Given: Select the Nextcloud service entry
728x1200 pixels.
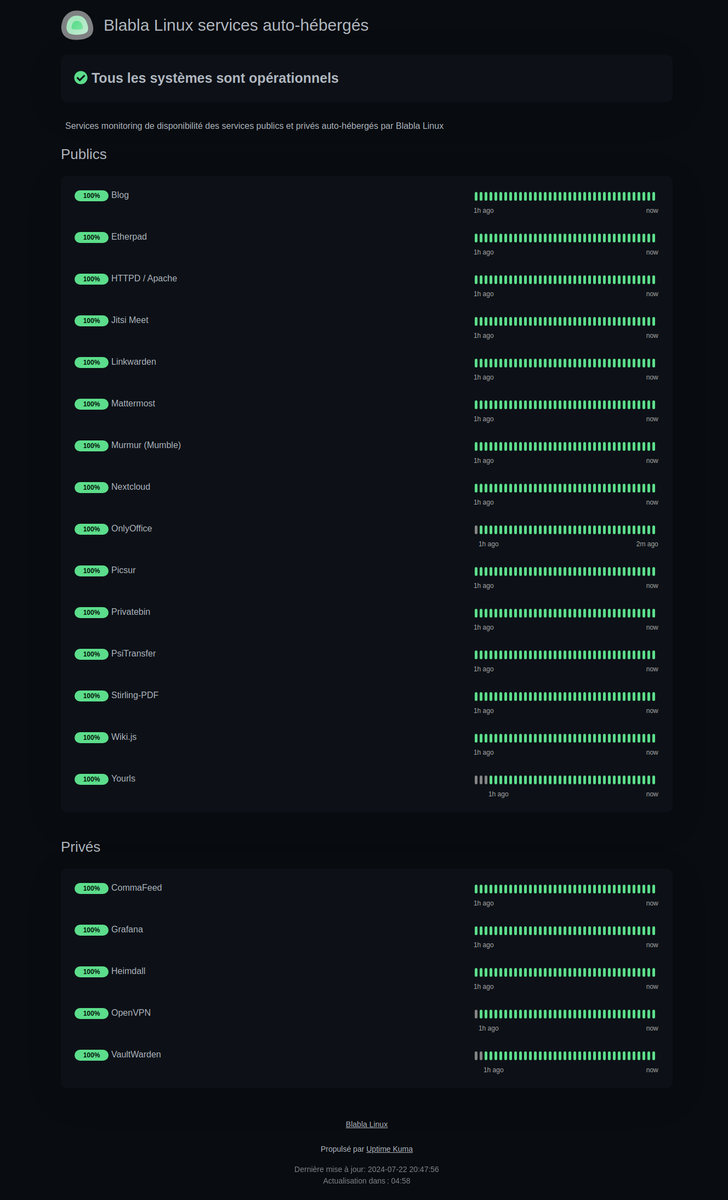Looking at the screenshot, I should pos(132,487).
